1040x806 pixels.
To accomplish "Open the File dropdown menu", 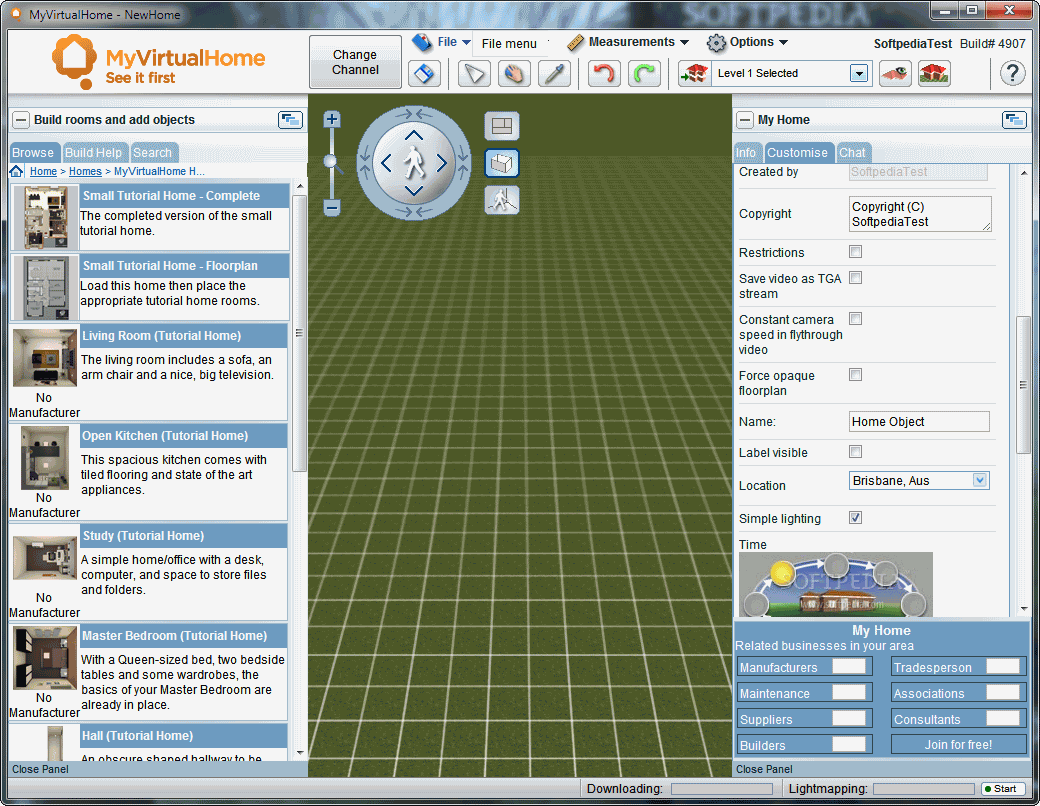I will [441, 42].
